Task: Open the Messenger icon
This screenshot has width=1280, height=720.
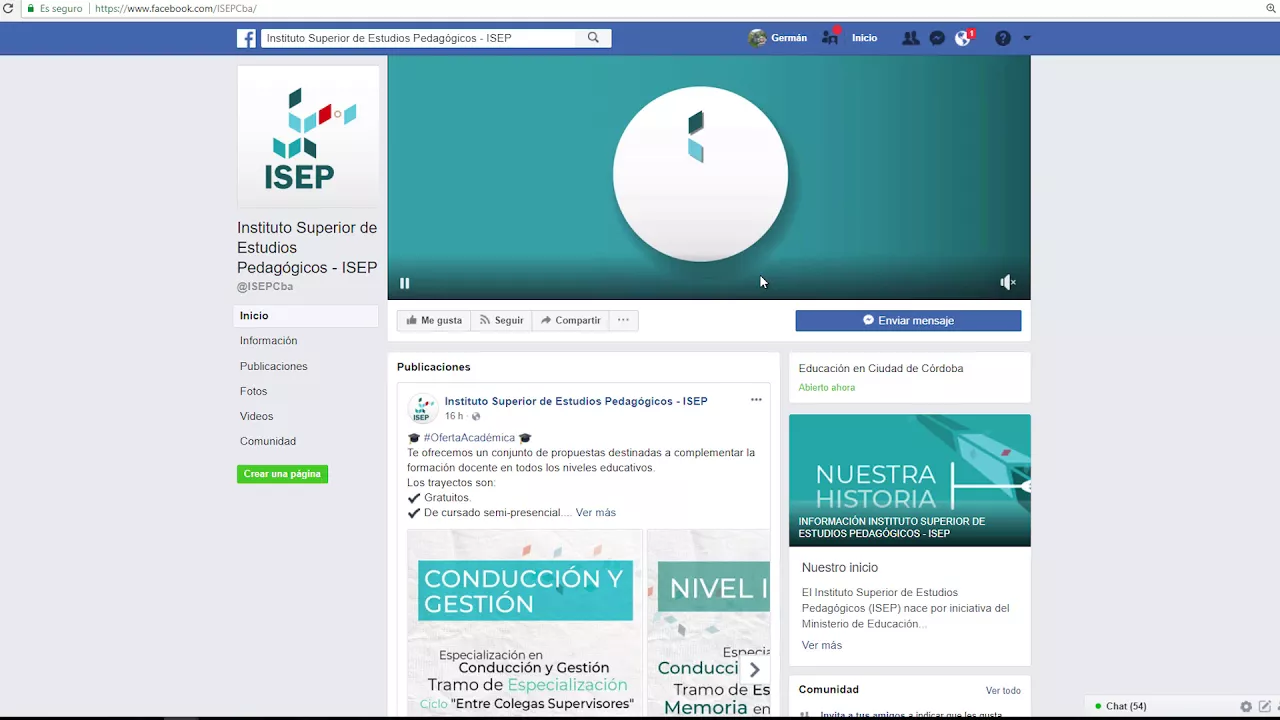Action: pos(937,38)
